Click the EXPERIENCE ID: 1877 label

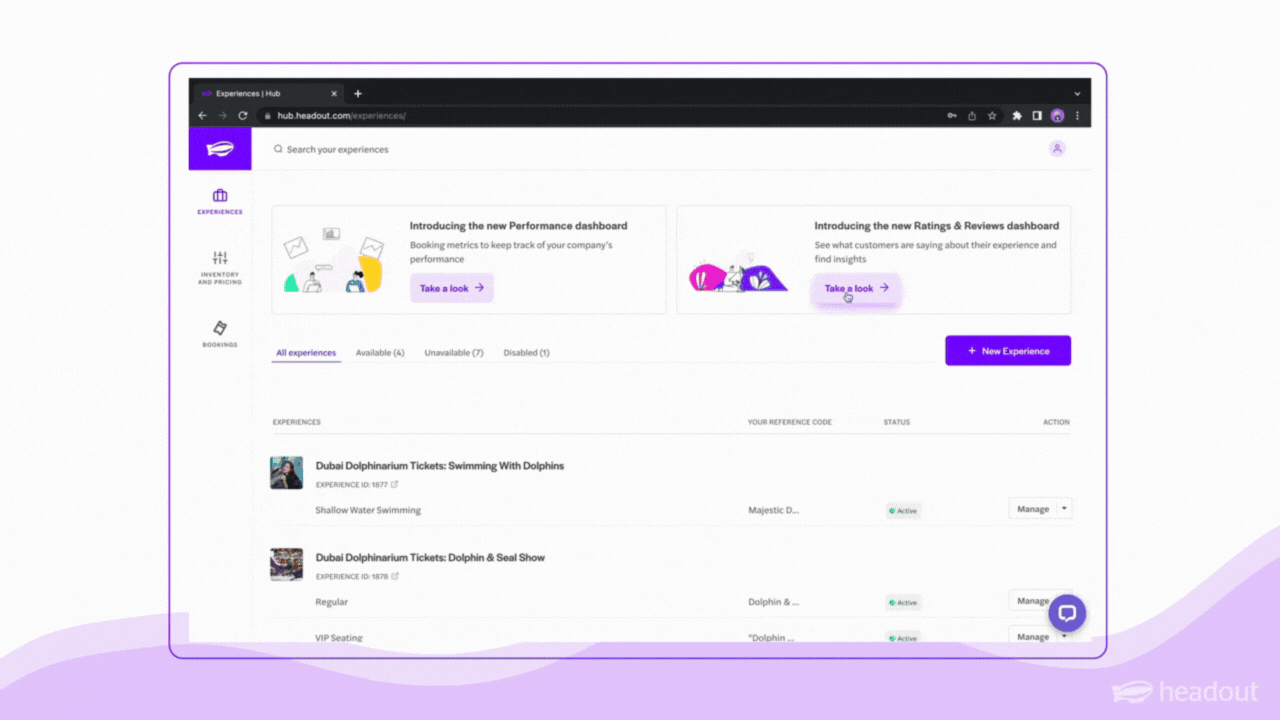[351, 485]
